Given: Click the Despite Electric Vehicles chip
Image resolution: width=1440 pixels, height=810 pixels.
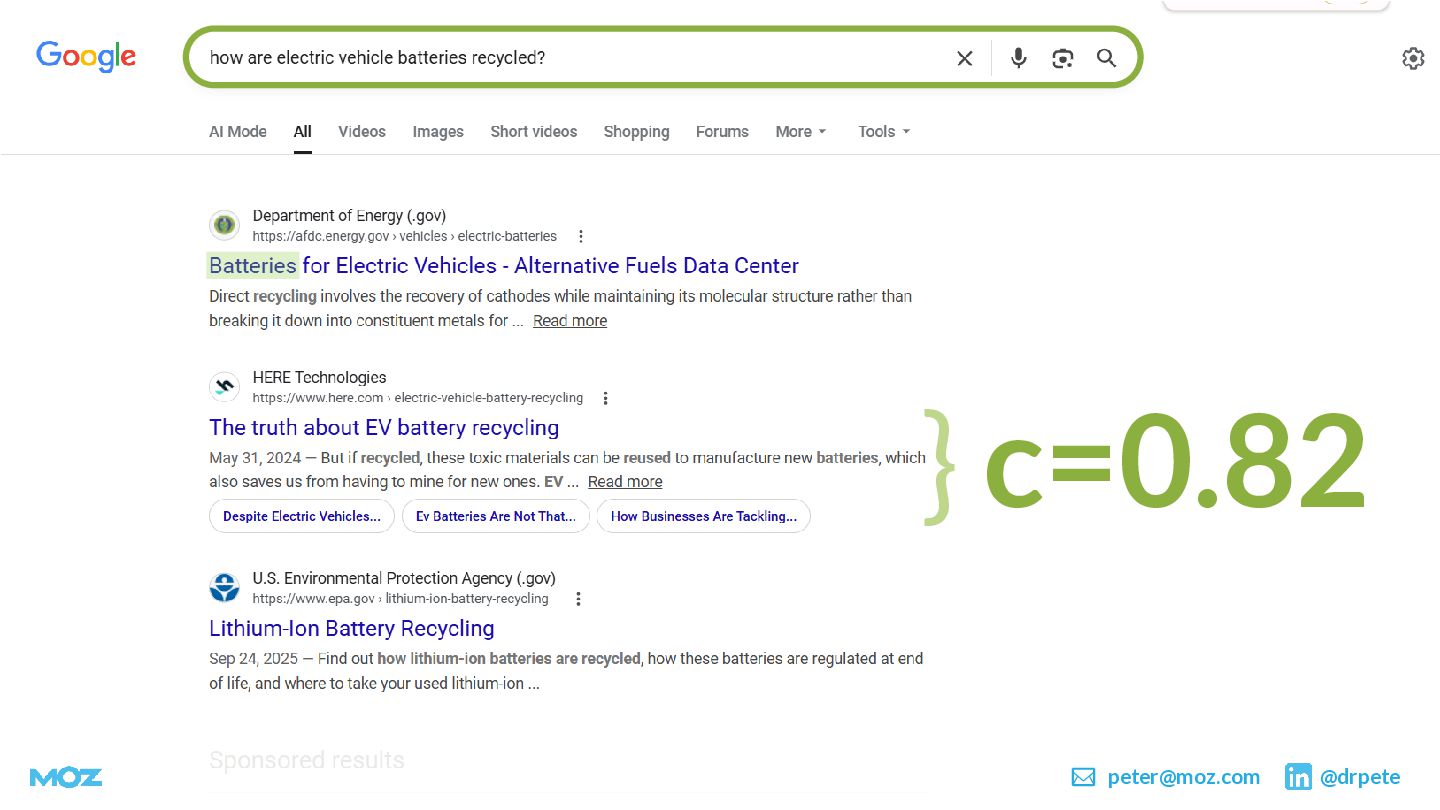Looking at the screenshot, I should tap(302, 517).
